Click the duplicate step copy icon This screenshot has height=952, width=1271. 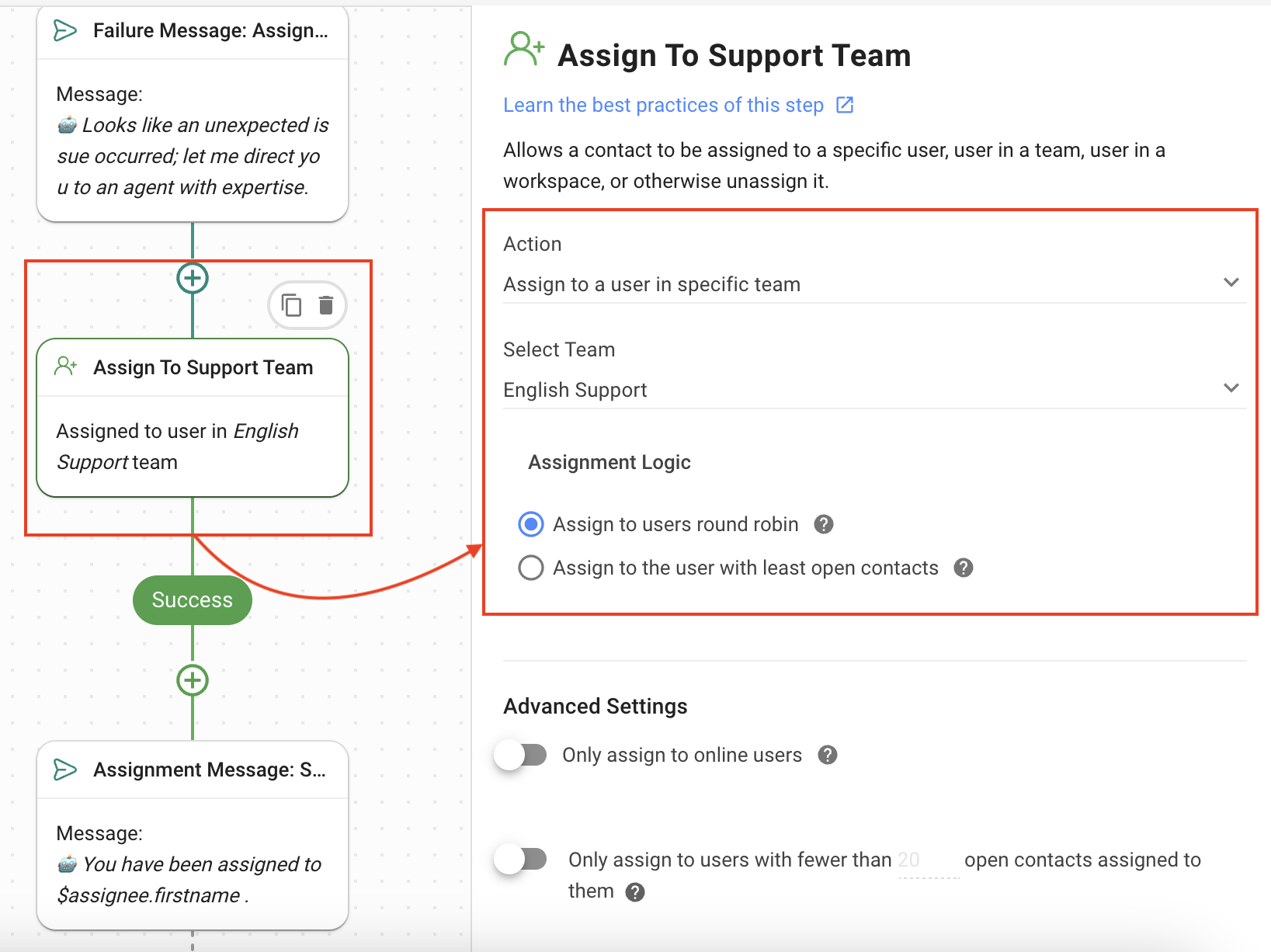click(291, 305)
